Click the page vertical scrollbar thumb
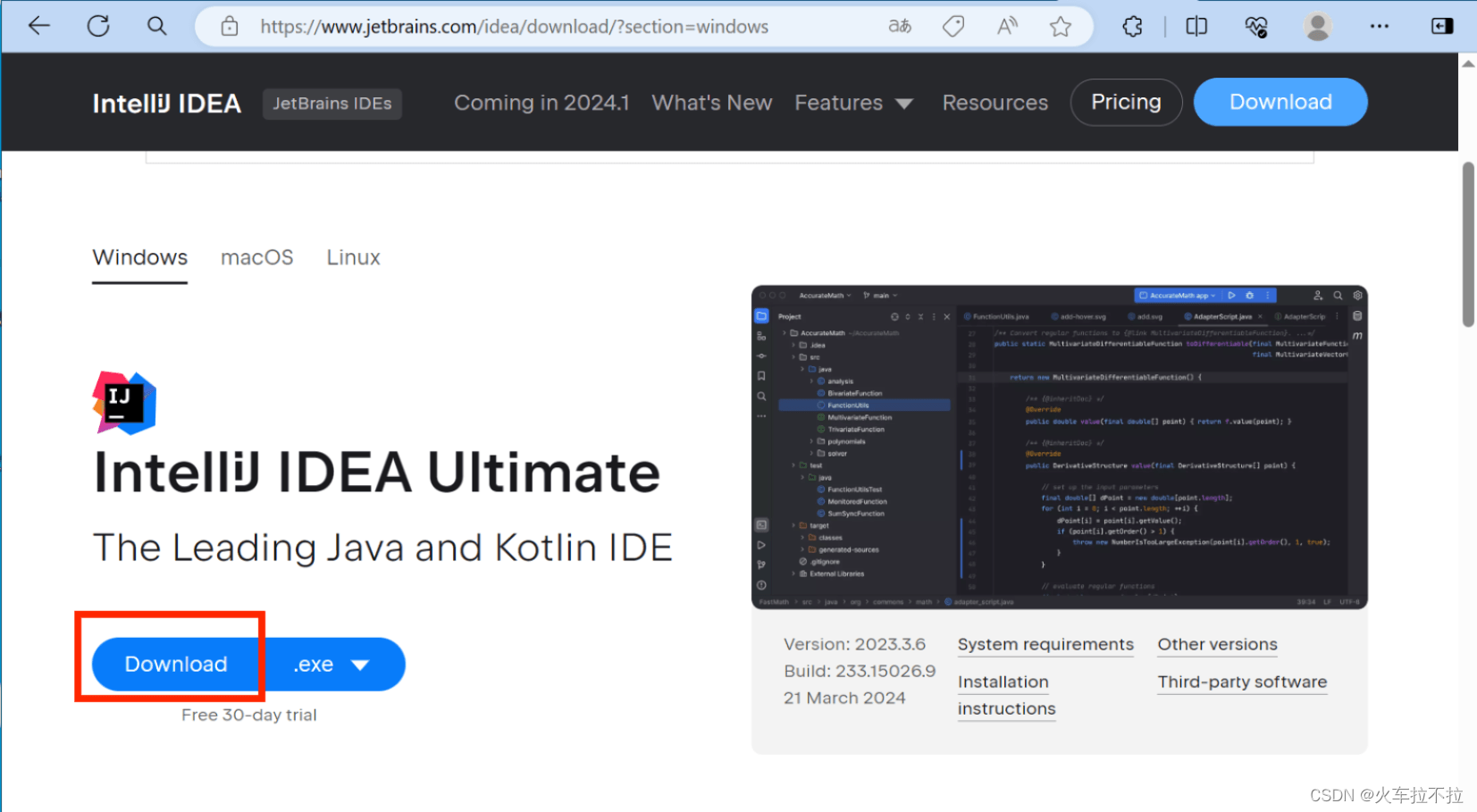Viewport: 1477px width, 812px height. [1467, 244]
